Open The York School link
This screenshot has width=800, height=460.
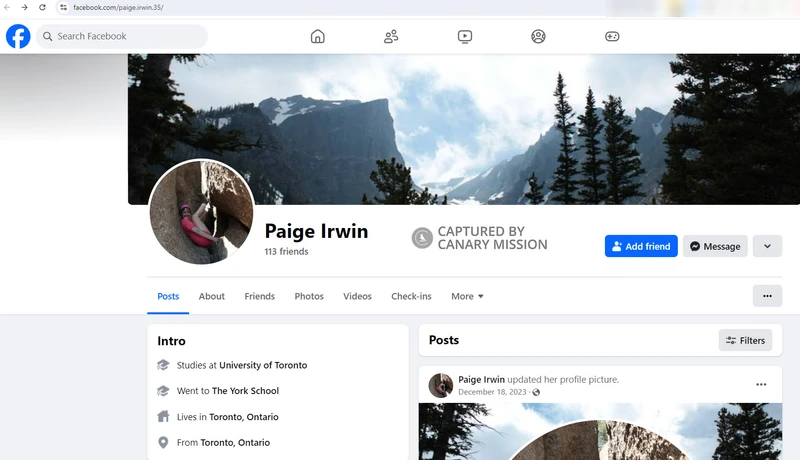coord(245,391)
